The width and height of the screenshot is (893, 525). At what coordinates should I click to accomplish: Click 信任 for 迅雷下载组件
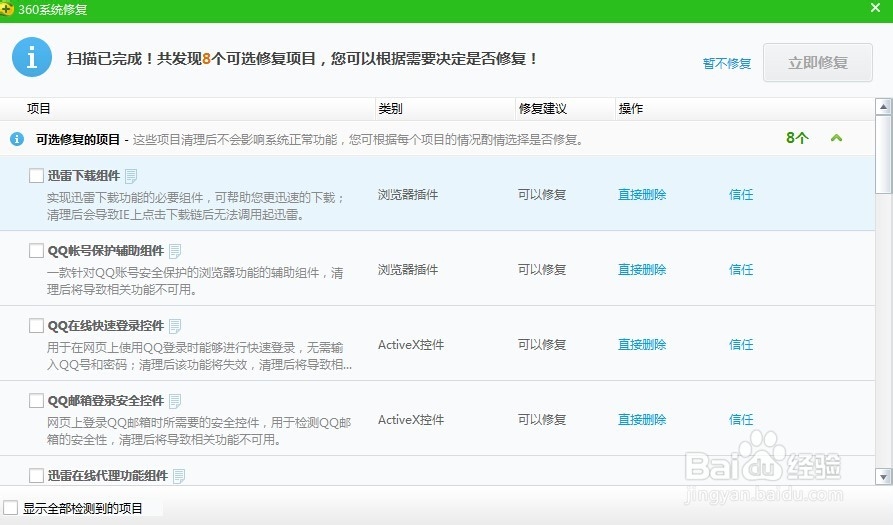pos(741,195)
